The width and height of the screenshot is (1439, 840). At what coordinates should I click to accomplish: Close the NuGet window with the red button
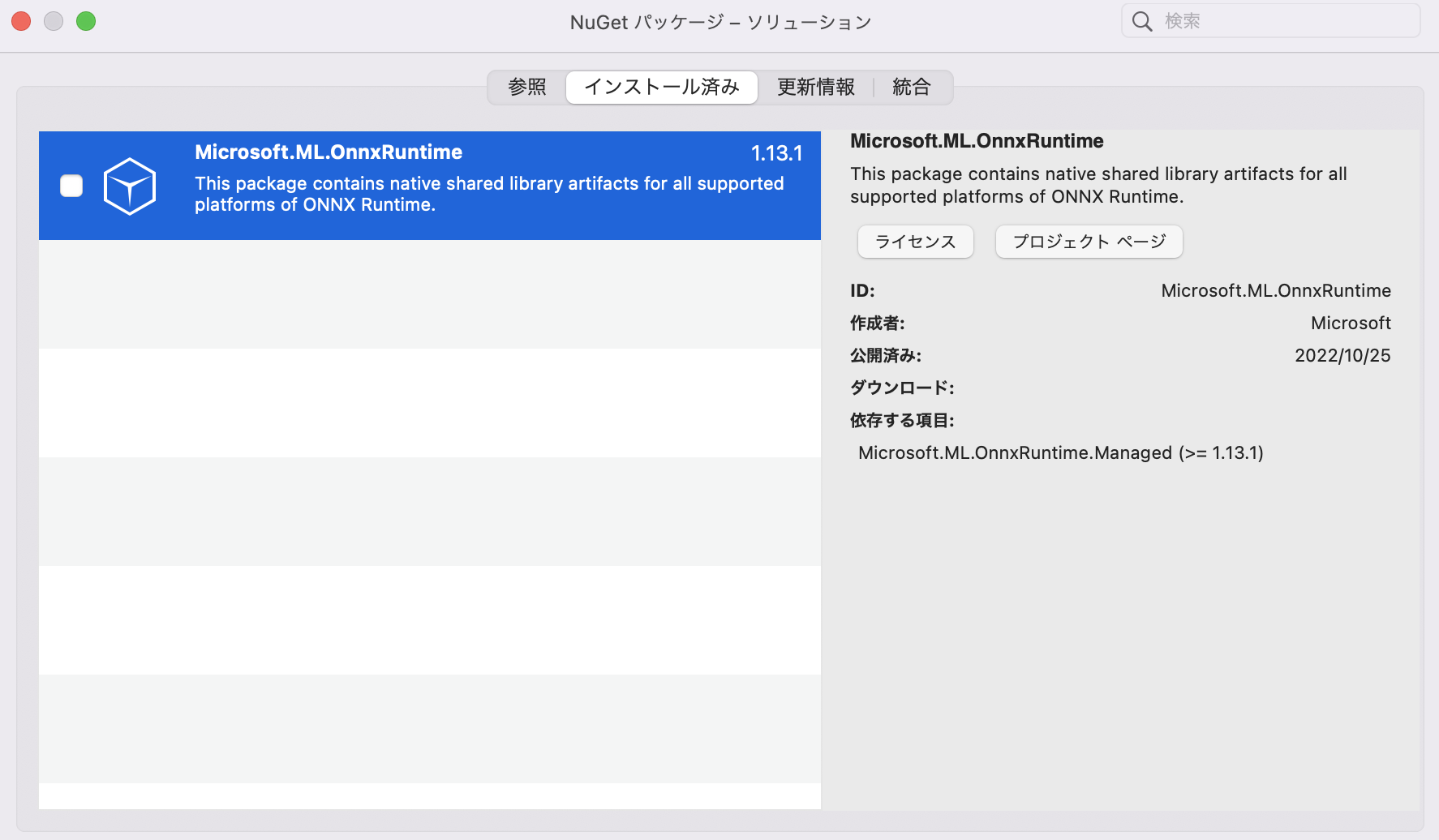[x=21, y=21]
